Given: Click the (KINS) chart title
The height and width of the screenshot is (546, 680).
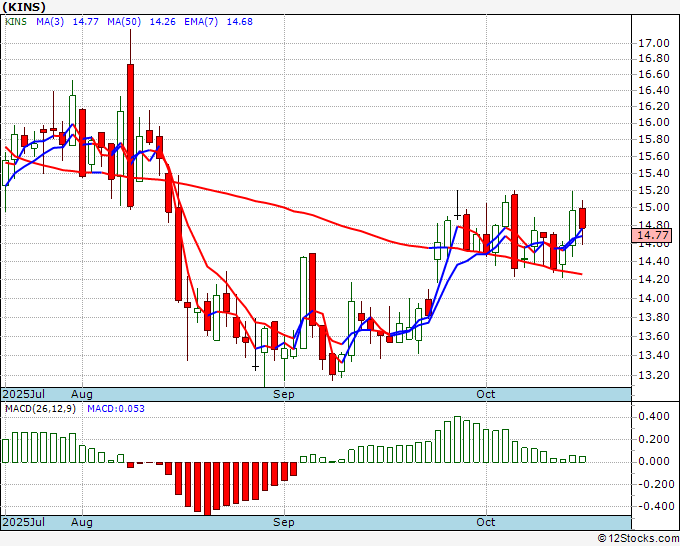Looking at the screenshot, I should tap(24, 7).
